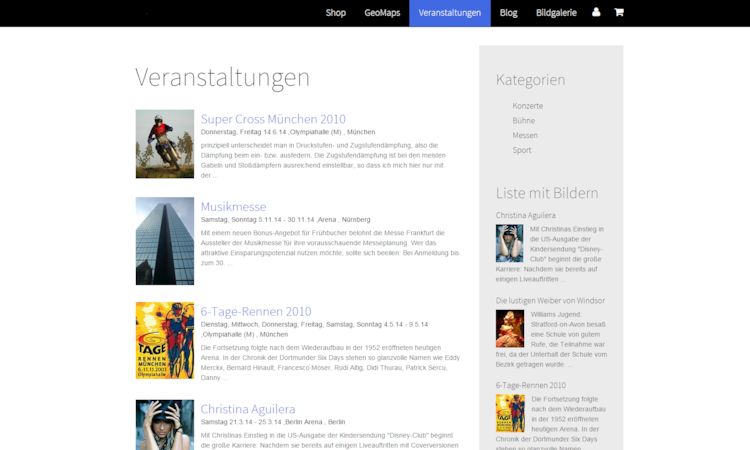Open Die lustigen Weiber von Windsor sidebar link
Image resolution: width=750 pixels, height=450 pixels.
pyautogui.click(x=551, y=300)
